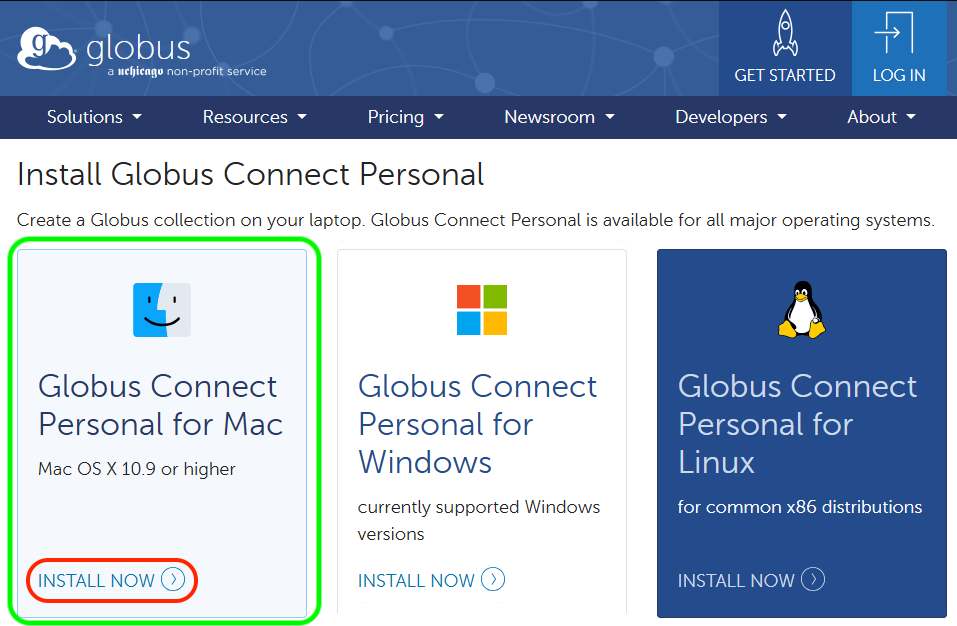Click the Globus cloud logo
This screenshot has height=626, width=957.
(x=46, y=49)
